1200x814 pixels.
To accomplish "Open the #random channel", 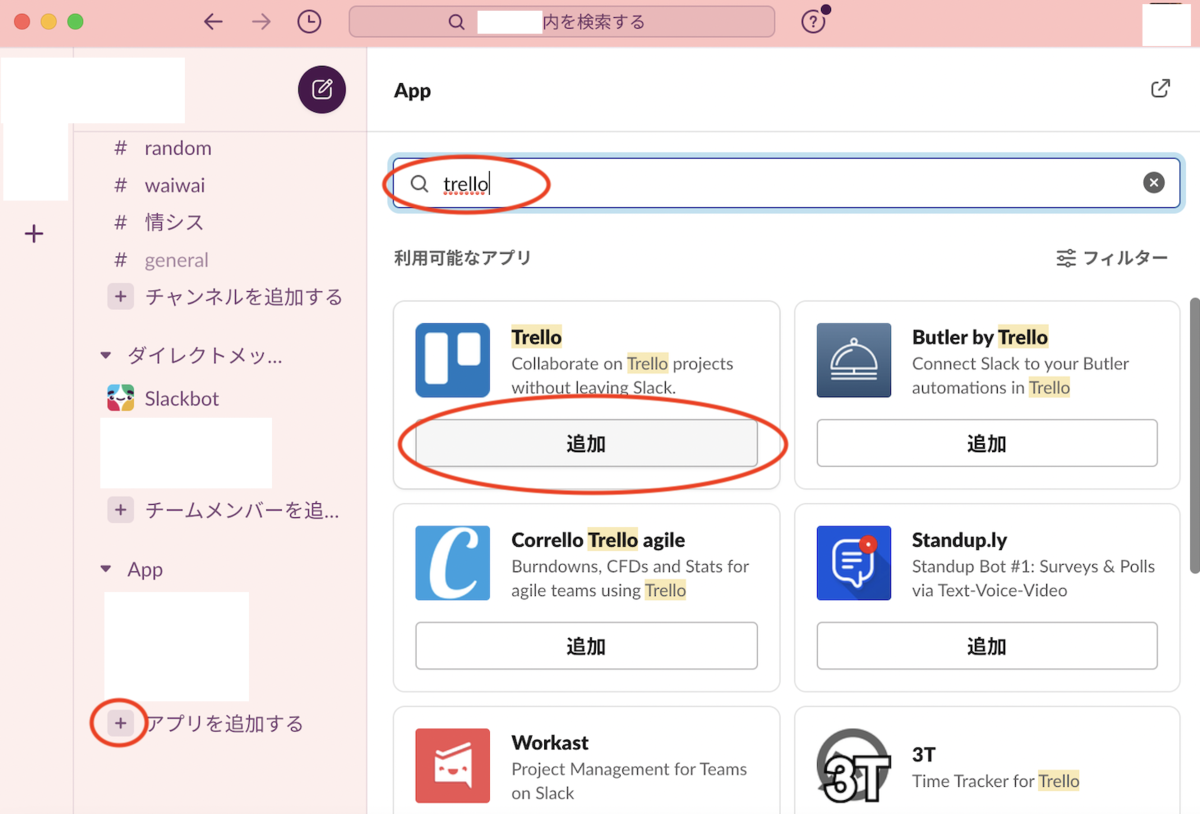I will 177,147.
